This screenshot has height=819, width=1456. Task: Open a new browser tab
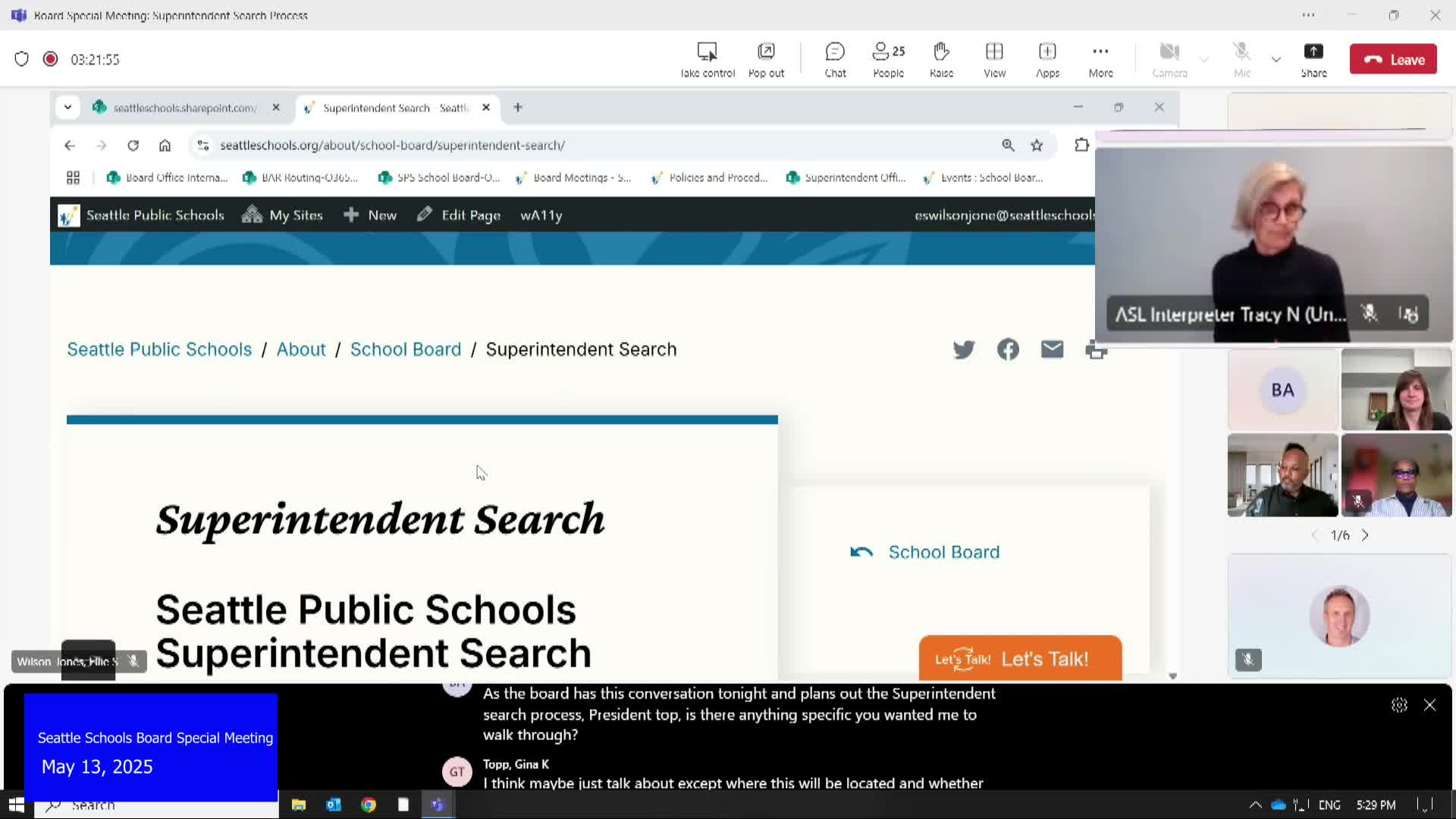(518, 108)
